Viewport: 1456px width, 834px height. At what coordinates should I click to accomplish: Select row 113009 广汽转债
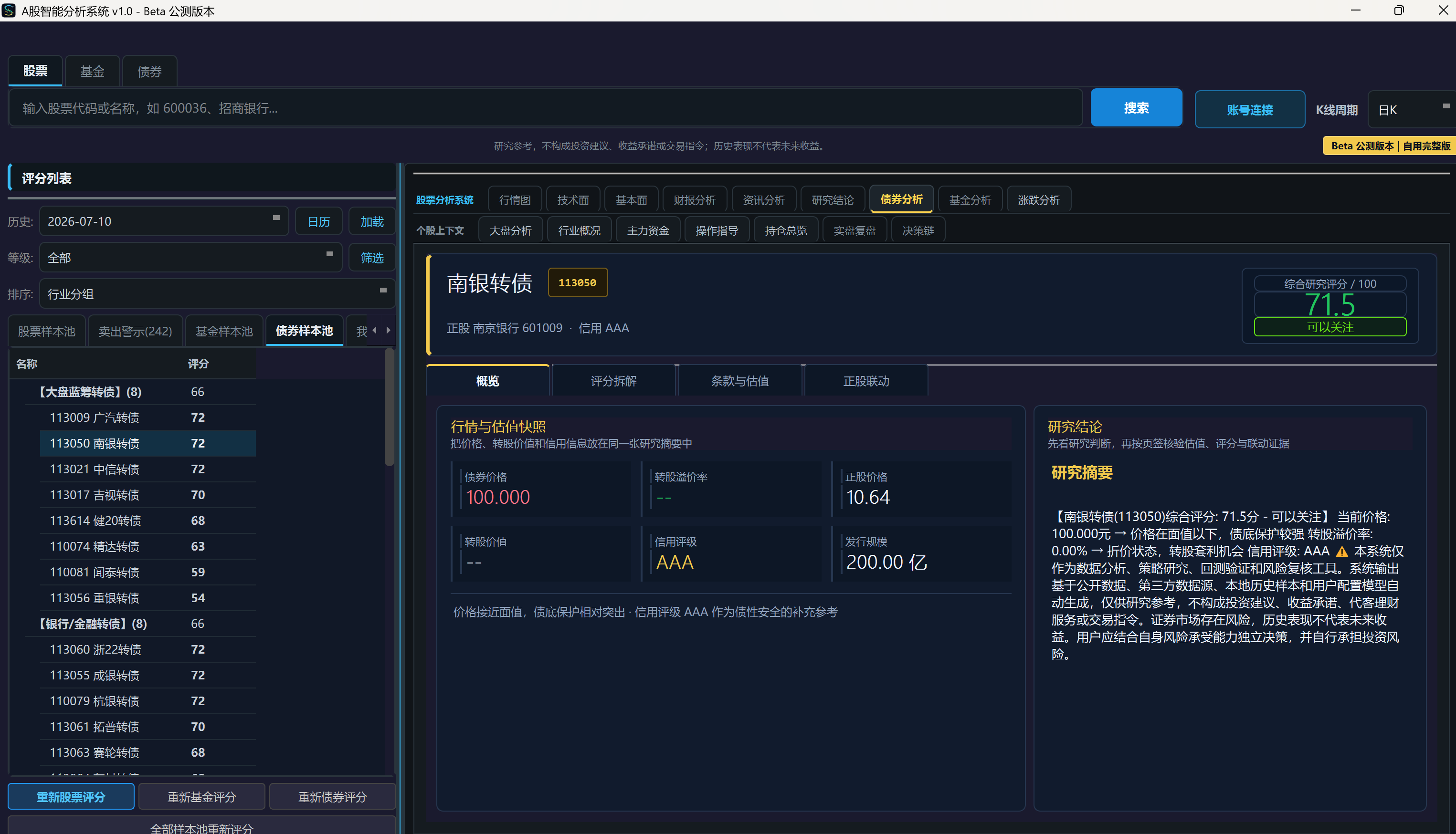[x=148, y=417]
